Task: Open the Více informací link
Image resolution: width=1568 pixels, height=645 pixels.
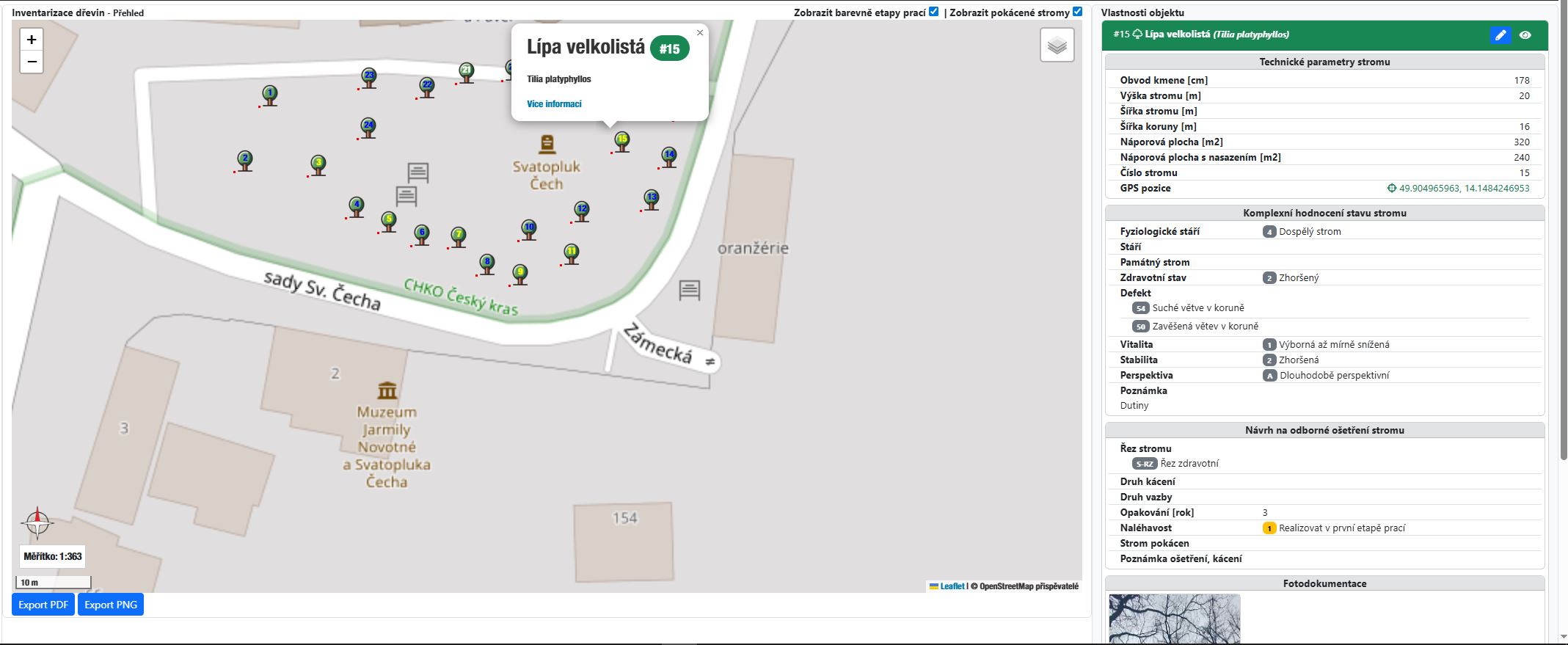Action: pos(554,104)
